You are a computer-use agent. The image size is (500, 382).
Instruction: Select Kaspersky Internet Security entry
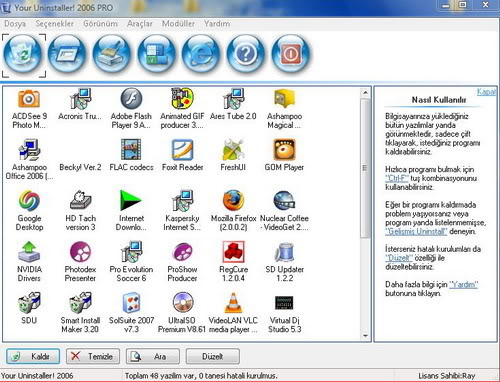(182, 201)
